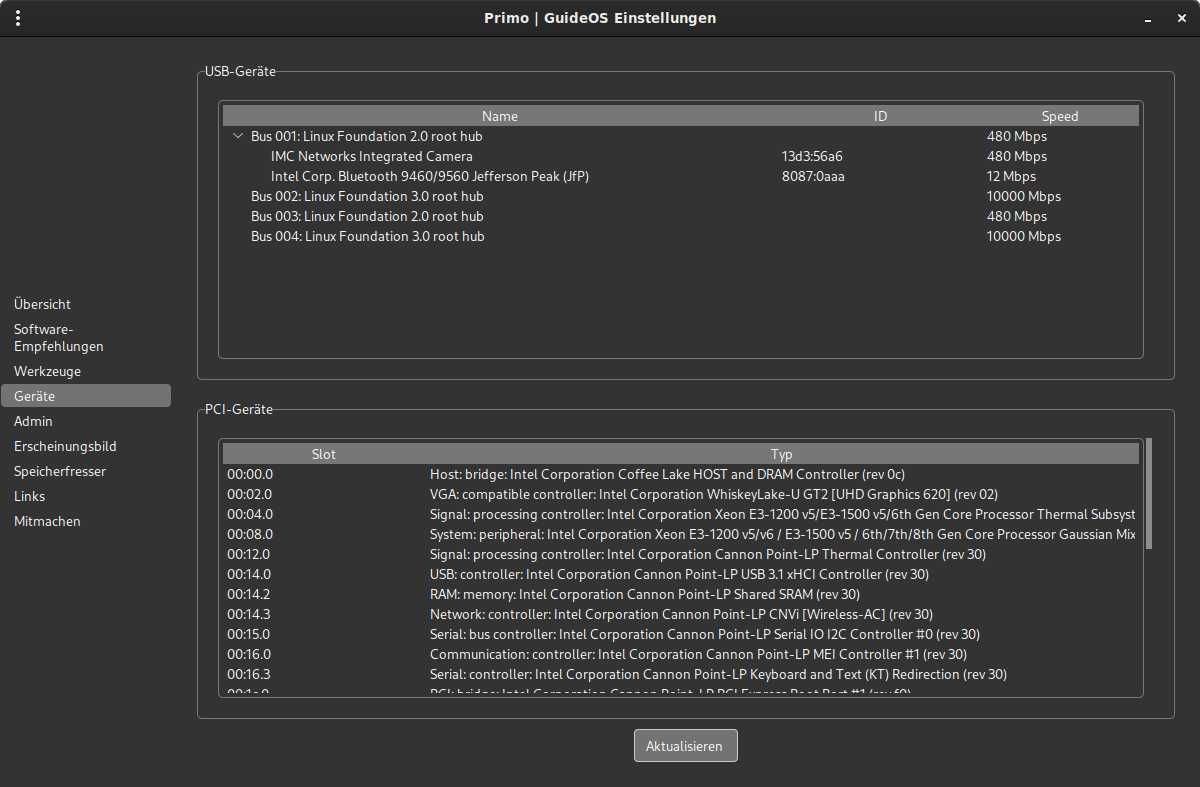Select the Werkzeuge sidebar entry
Image resolution: width=1200 pixels, height=787 pixels.
click(48, 371)
